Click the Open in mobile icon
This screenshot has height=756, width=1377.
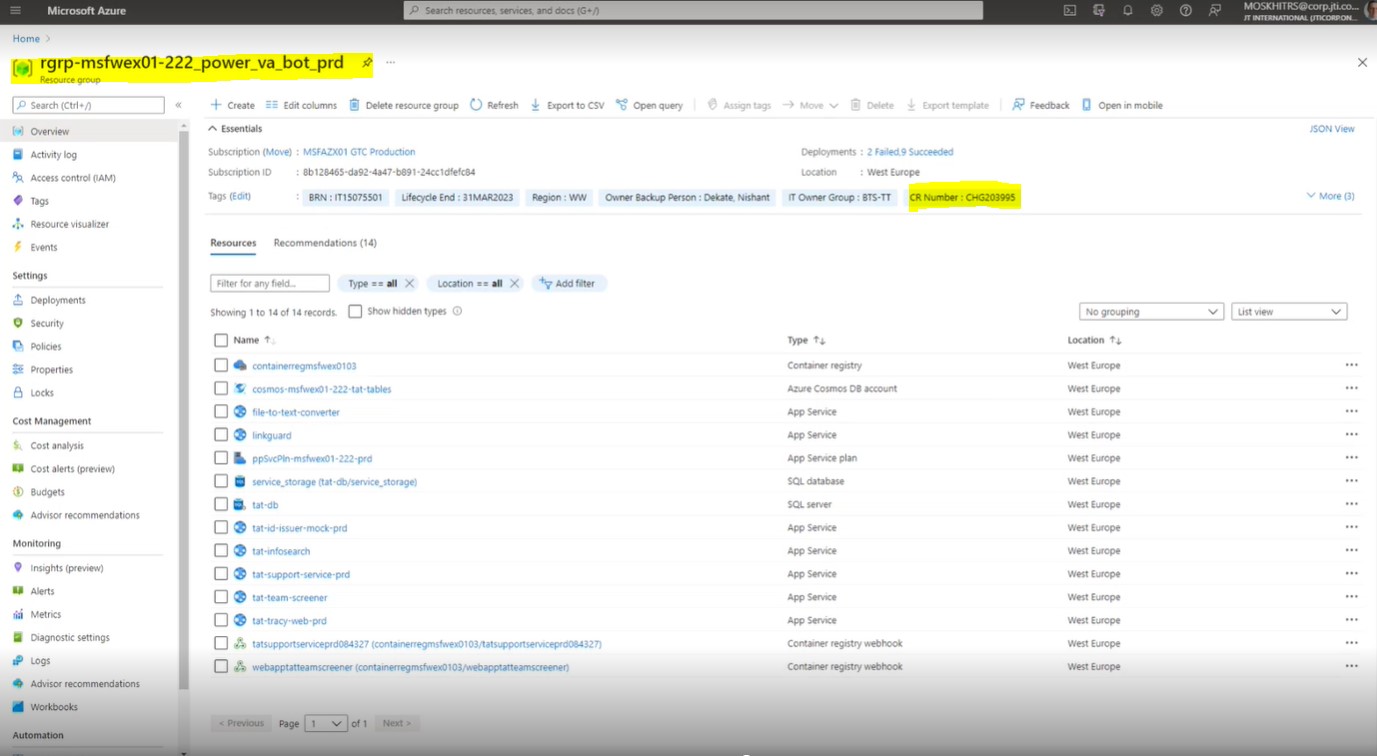1086,105
